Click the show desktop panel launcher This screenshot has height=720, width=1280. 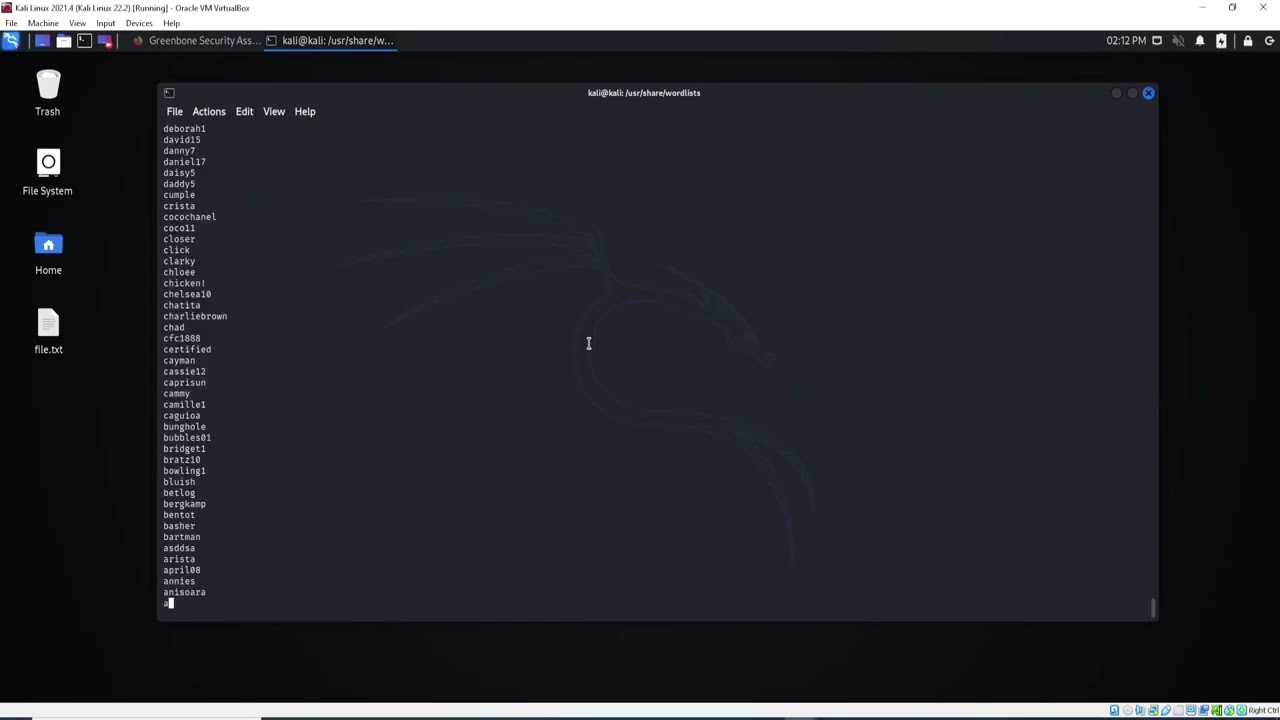(x=42, y=41)
